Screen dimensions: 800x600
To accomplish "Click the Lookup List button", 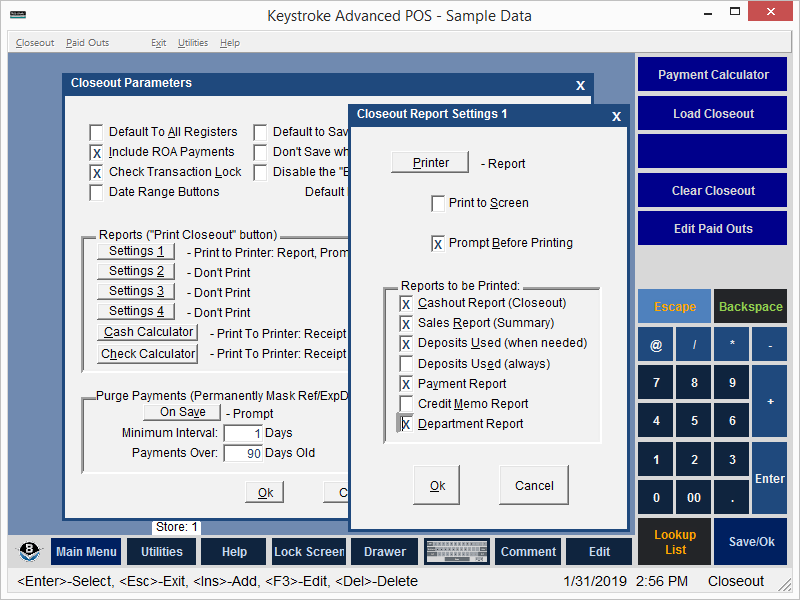I will (675, 542).
